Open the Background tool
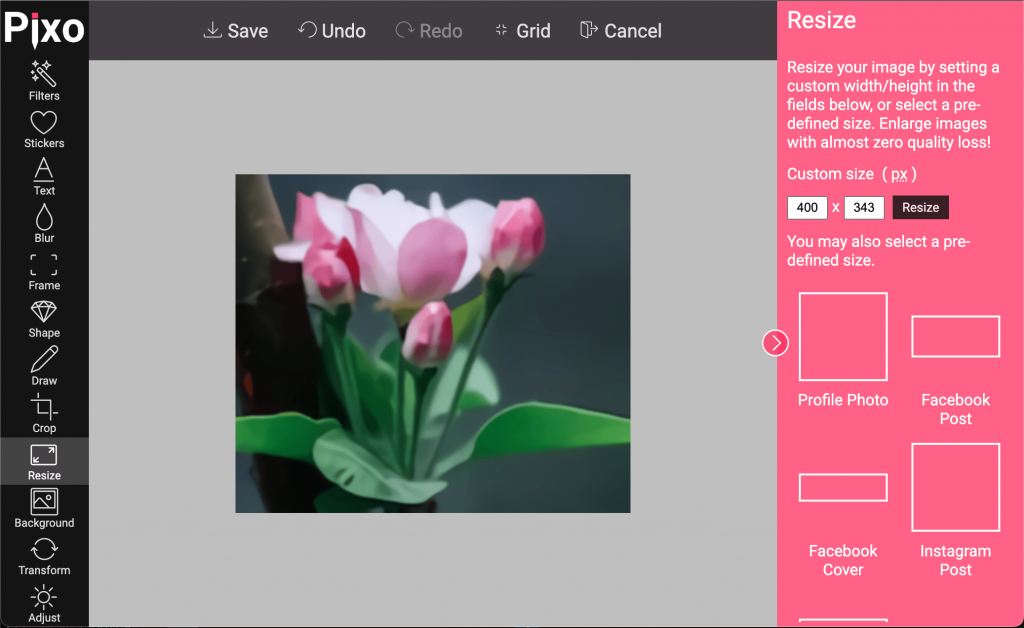 pos(44,508)
